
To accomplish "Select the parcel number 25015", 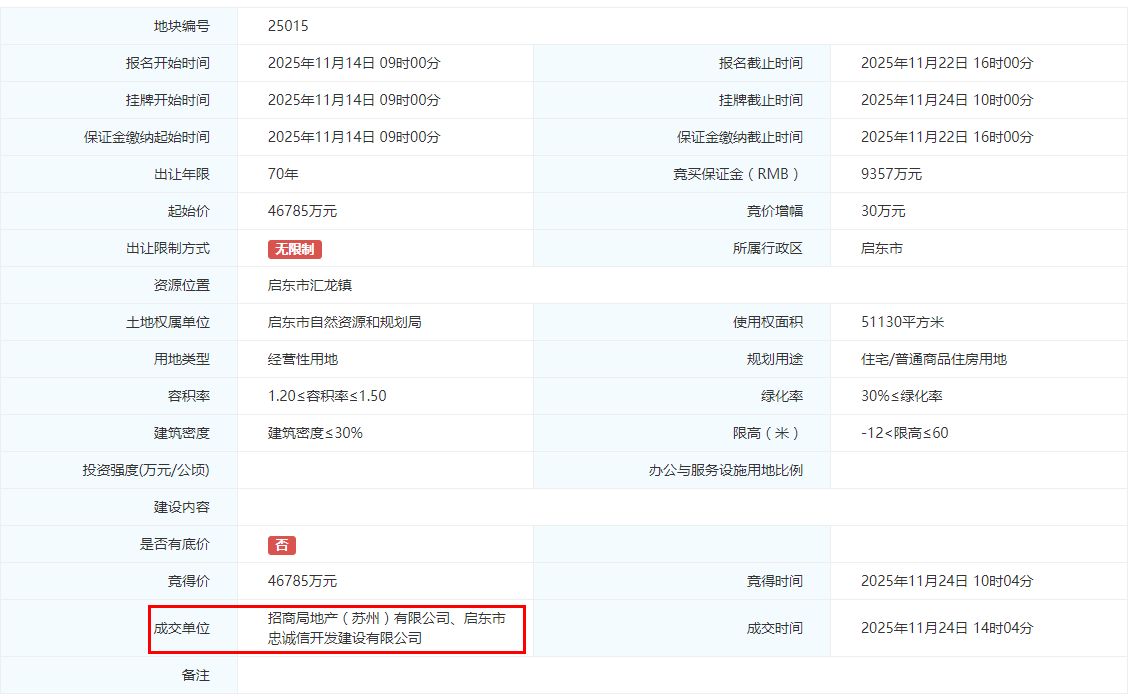I will tap(288, 26).
